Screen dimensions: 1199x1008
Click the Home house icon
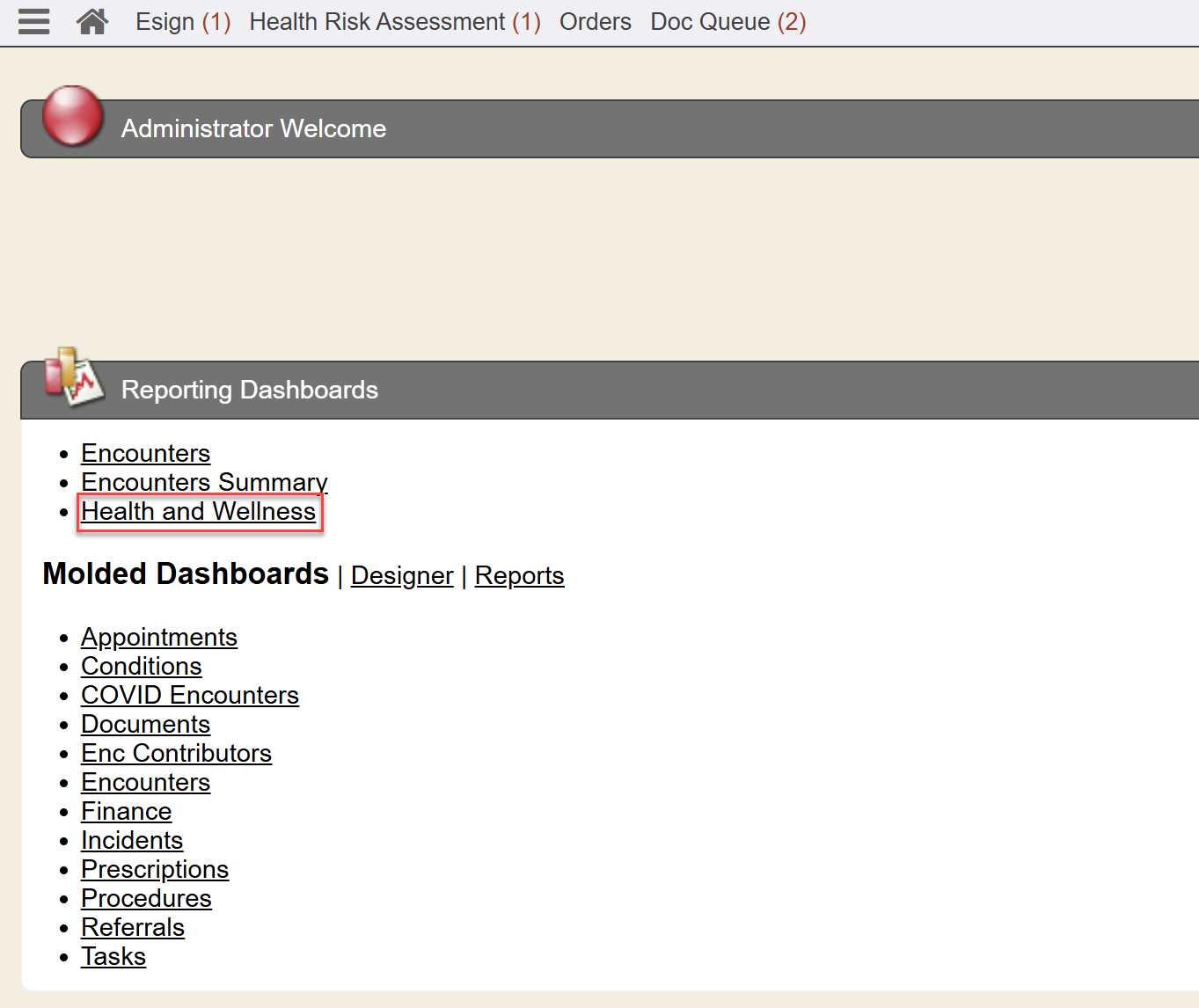coord(92,21)
